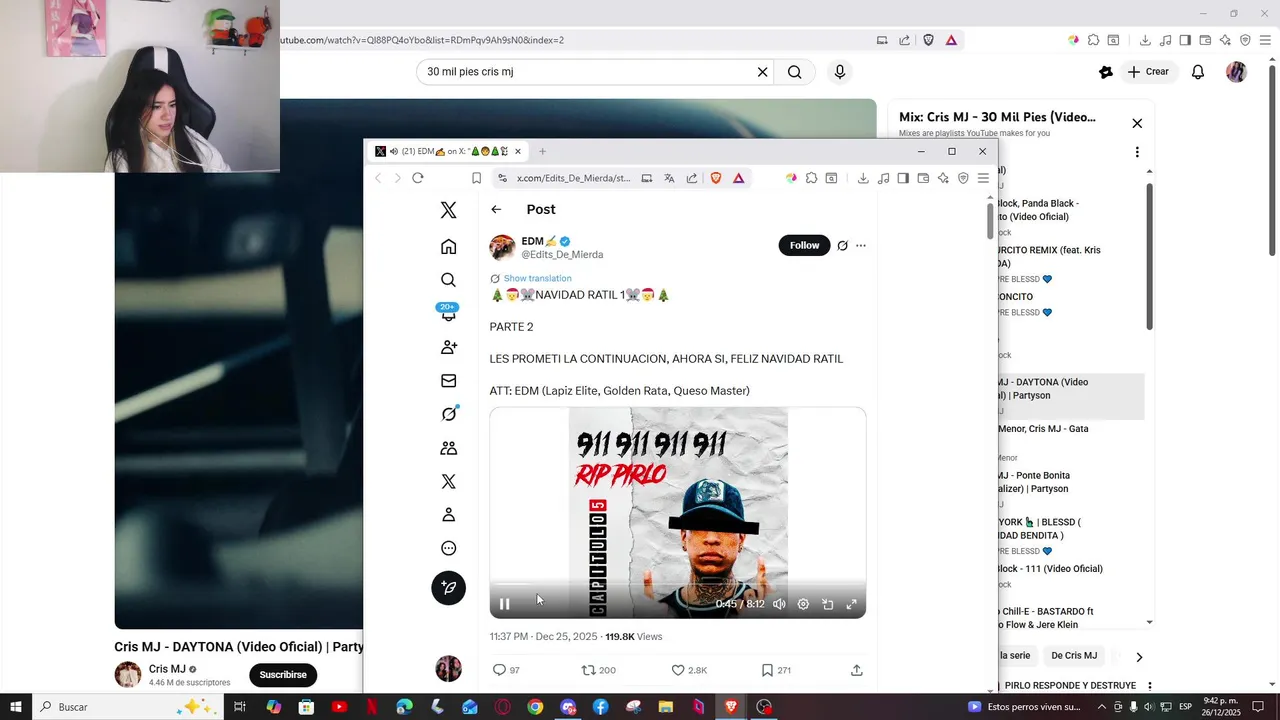Start YouTube voice search microphone
Screen dimensions: 1280x720
click(x=840, y=72)
